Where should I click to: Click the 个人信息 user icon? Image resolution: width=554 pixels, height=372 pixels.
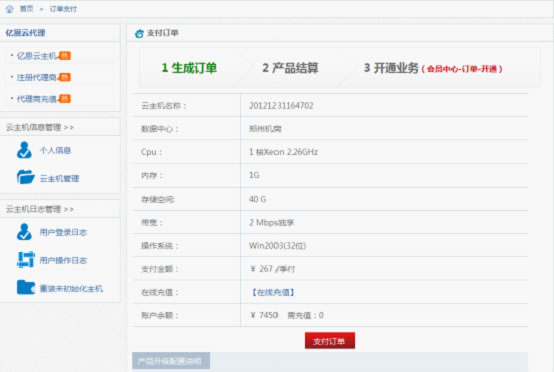[24, 150]
